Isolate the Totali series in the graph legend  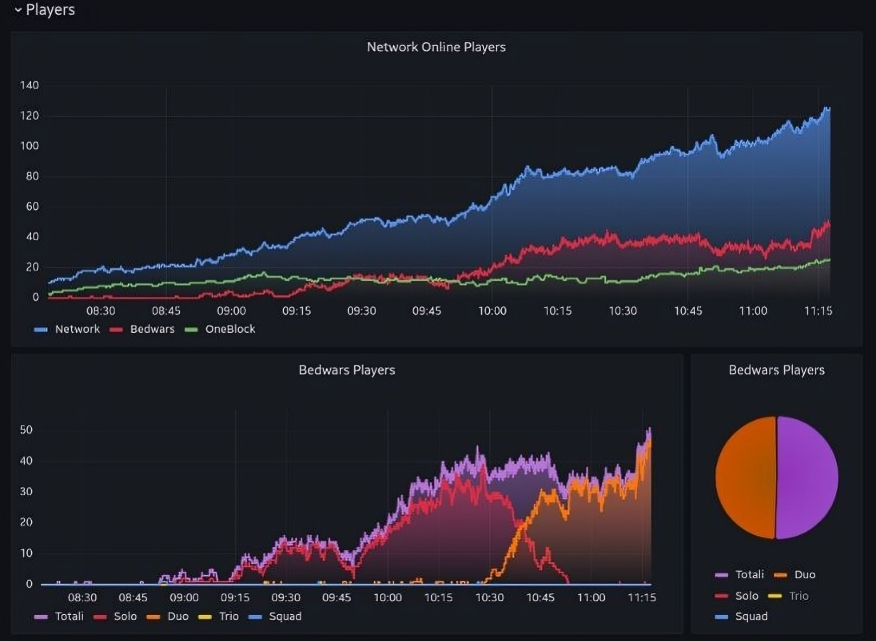(69, 617)
